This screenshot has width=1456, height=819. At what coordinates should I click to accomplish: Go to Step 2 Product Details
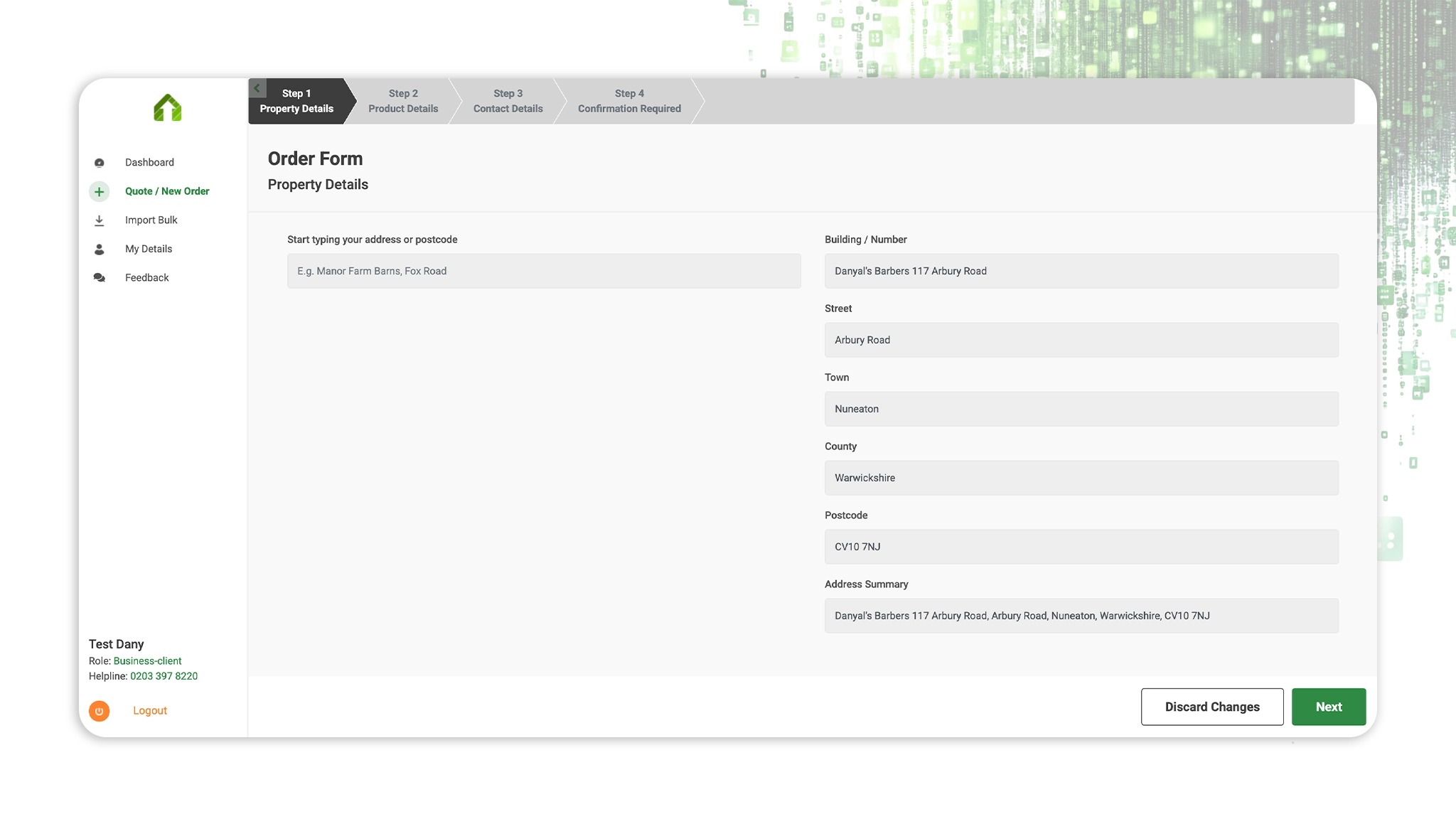coord(402,101)
